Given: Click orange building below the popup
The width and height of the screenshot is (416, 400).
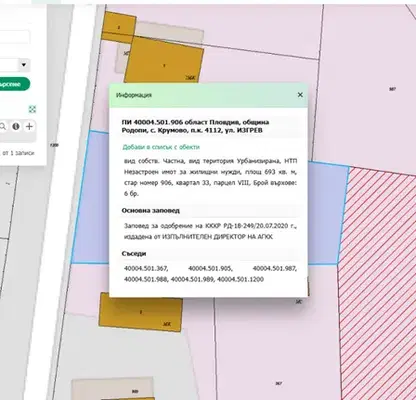Looking at the screenshot, I should 141,313.
